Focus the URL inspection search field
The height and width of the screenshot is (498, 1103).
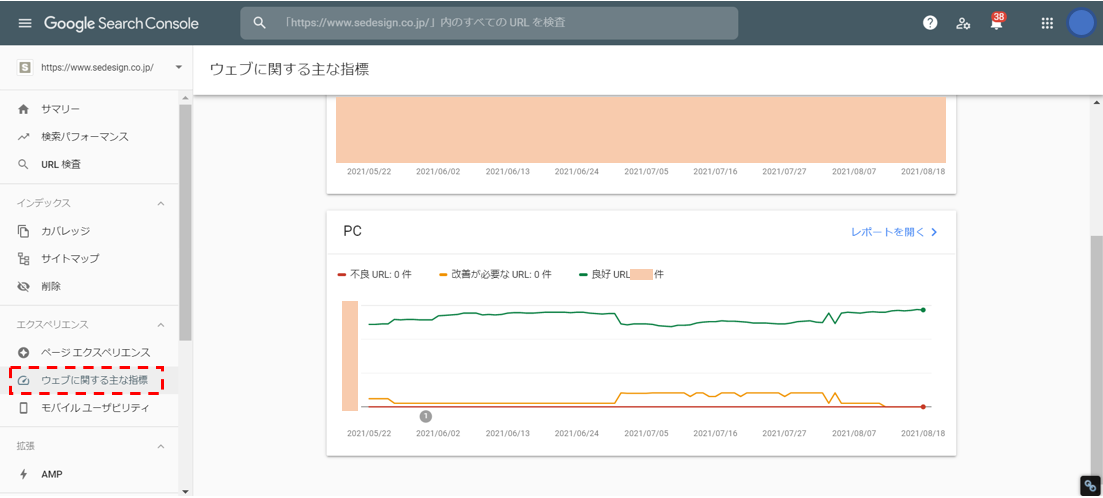pos(489,23)
